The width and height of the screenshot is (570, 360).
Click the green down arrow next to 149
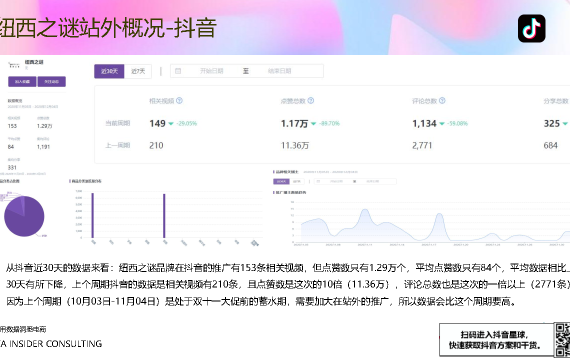point(170,124)
